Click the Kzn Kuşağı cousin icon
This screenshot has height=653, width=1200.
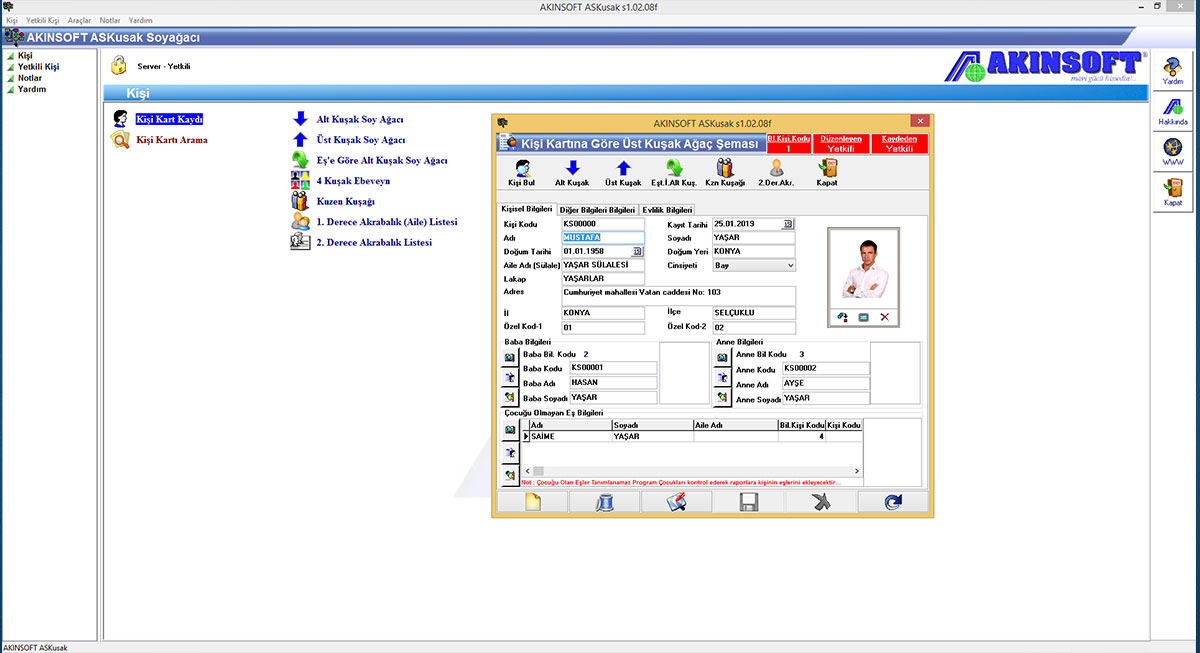coord(725,169)
